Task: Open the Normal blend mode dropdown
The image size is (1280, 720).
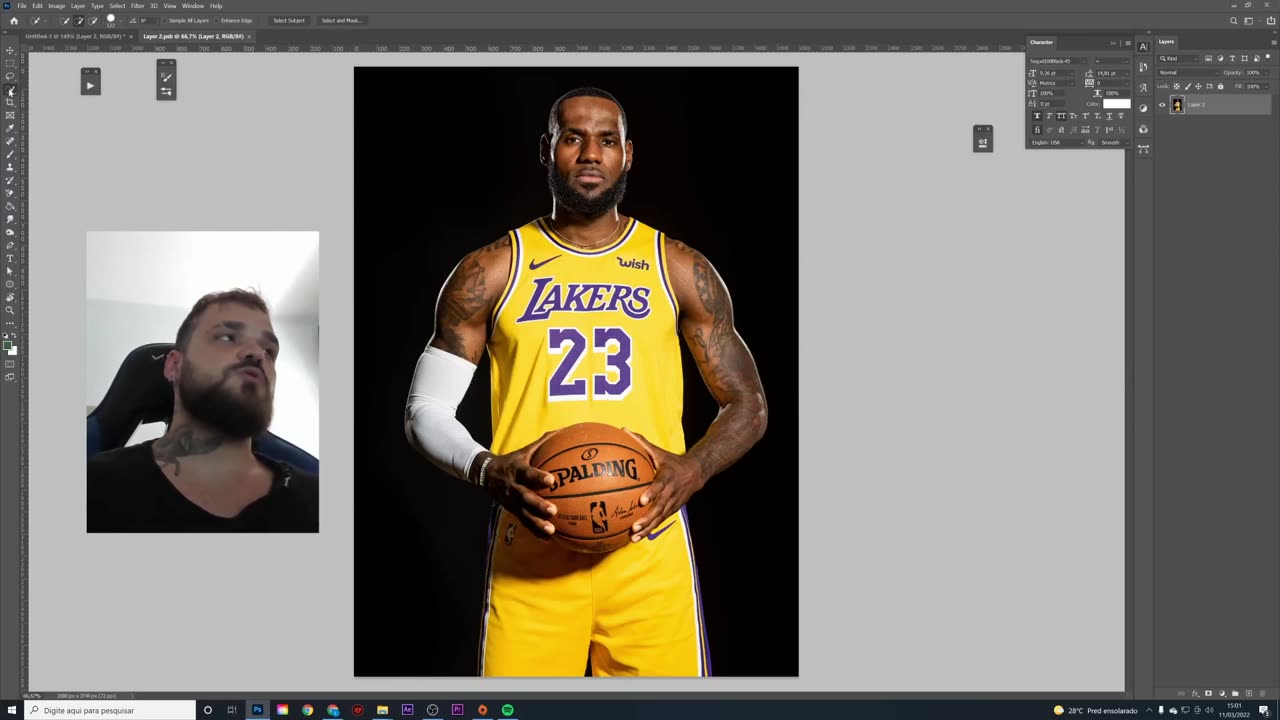Action: tap(1190, 73)
